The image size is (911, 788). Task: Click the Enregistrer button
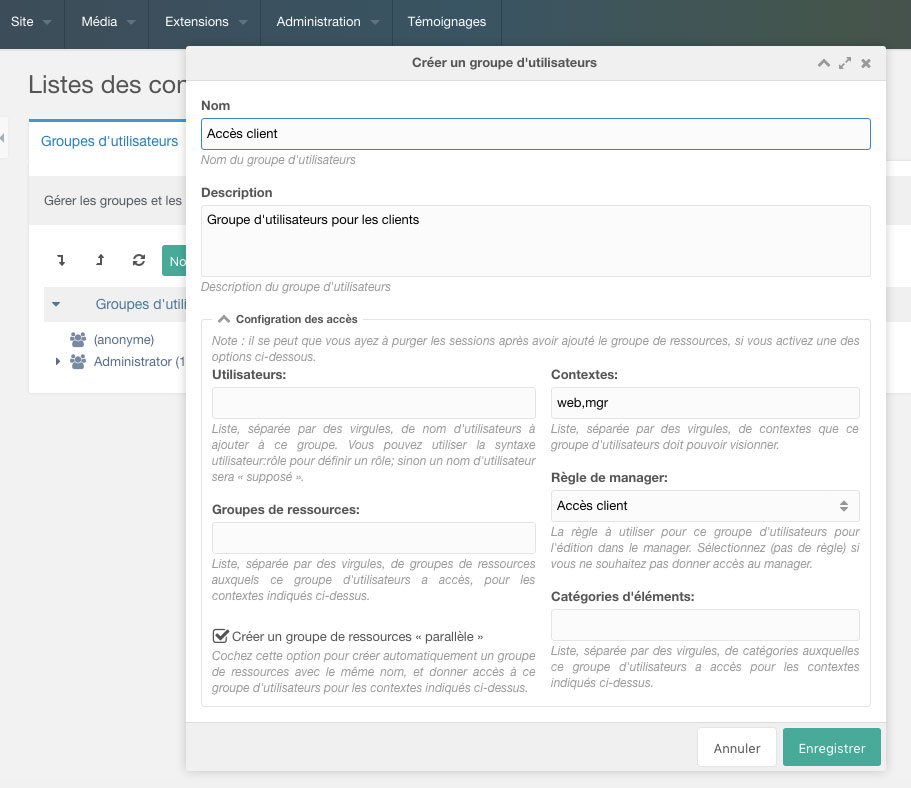(831, 748)
